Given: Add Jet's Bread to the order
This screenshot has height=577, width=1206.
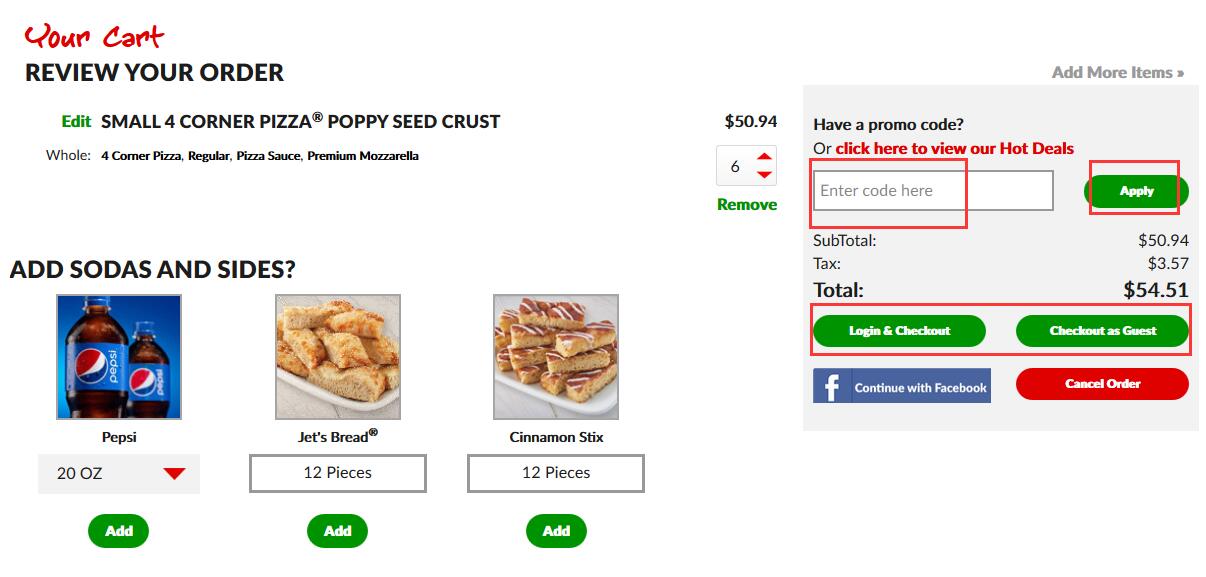Looking at the screenshot, I should coord(337,531).
